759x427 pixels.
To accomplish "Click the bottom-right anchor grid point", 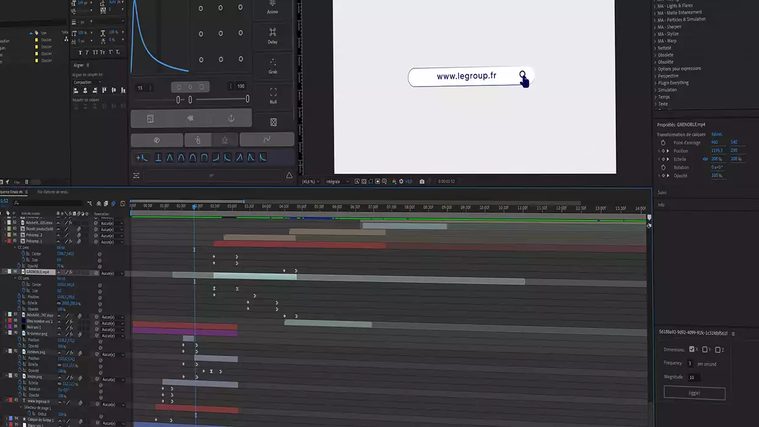I will [240, 59].
